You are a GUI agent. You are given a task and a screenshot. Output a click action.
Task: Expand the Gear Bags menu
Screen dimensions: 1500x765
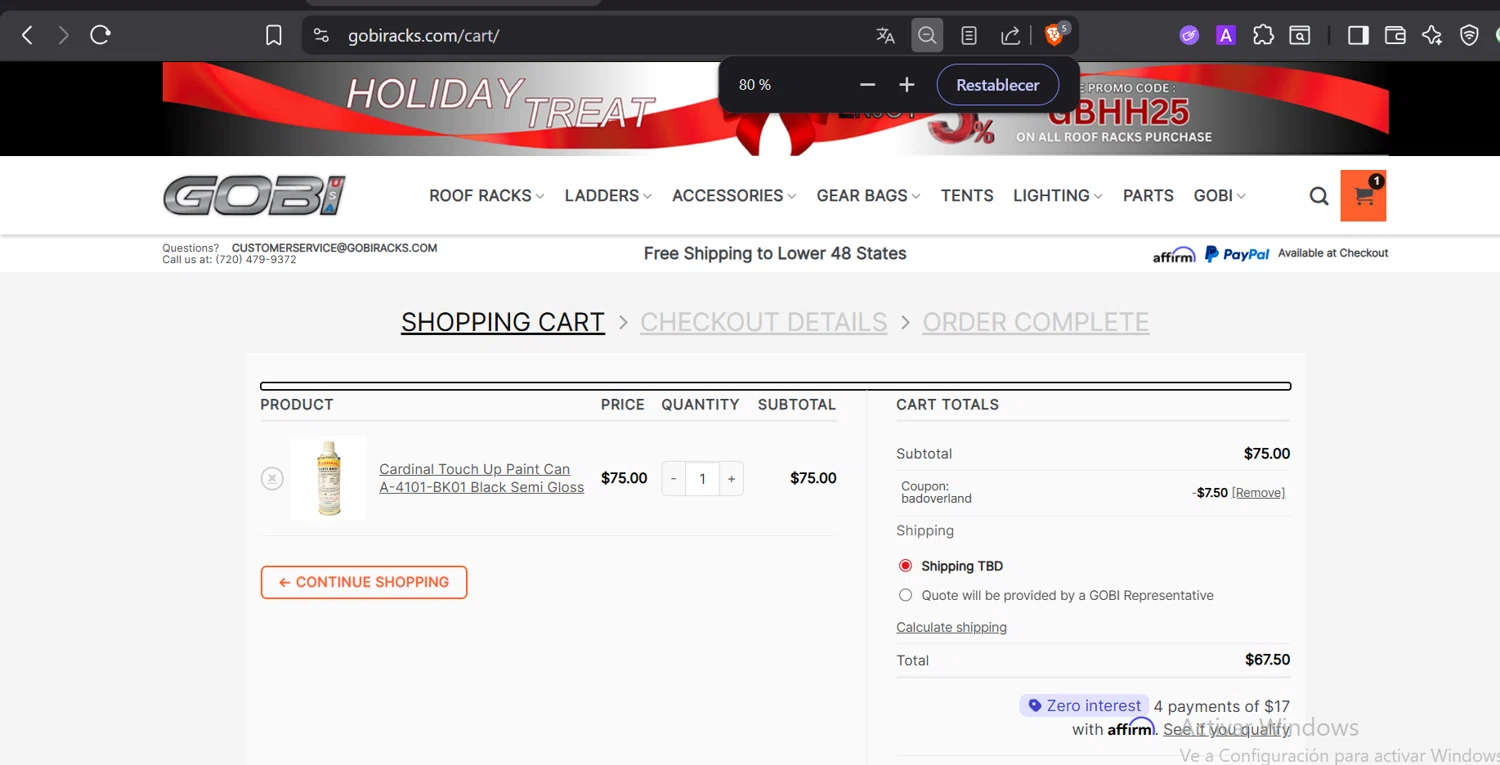pyautogui.click(x=868, y=196)
